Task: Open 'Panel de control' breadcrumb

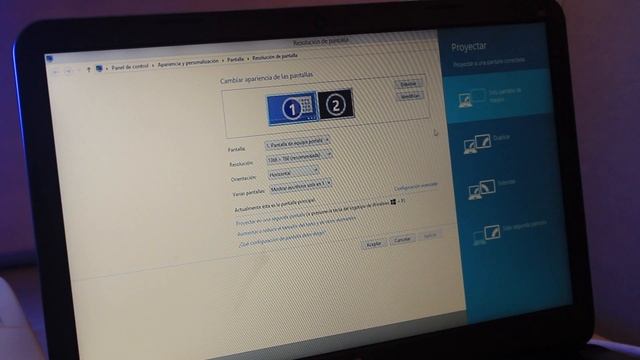Action: (x=130, y=66)
